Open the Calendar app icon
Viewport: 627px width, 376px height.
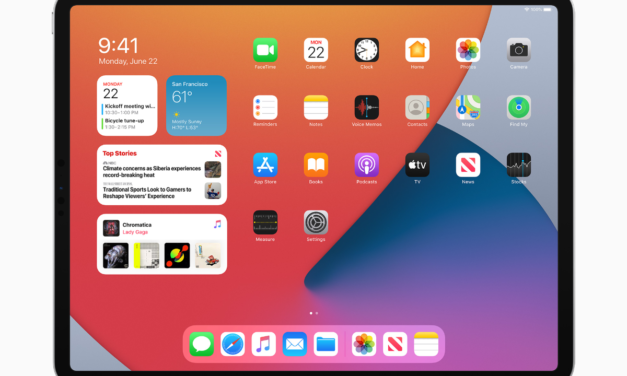(x=316, y=50)
